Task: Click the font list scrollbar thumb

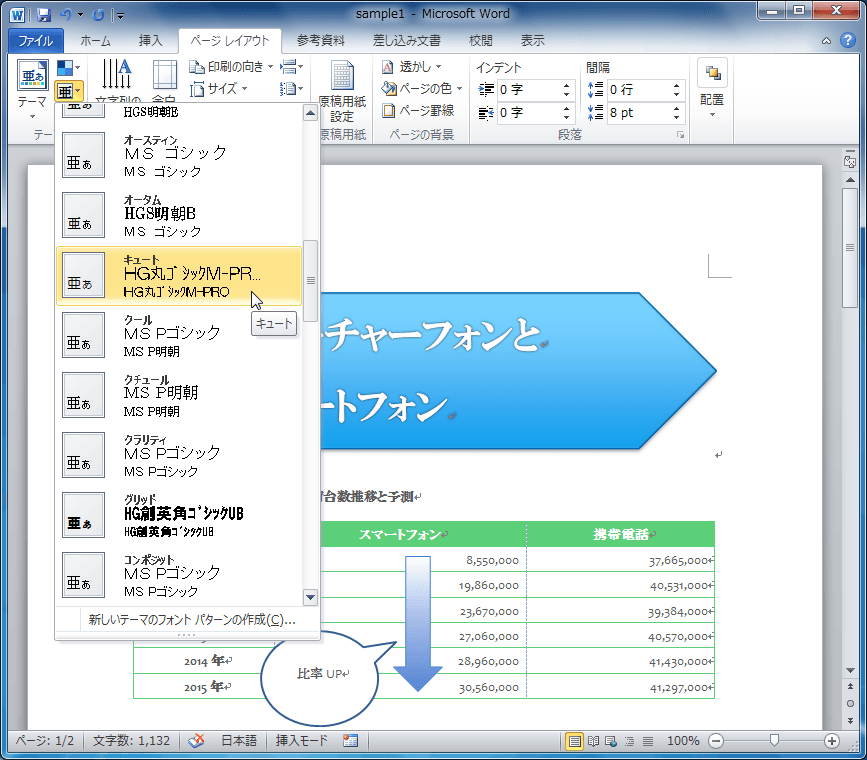Action: 311,280
